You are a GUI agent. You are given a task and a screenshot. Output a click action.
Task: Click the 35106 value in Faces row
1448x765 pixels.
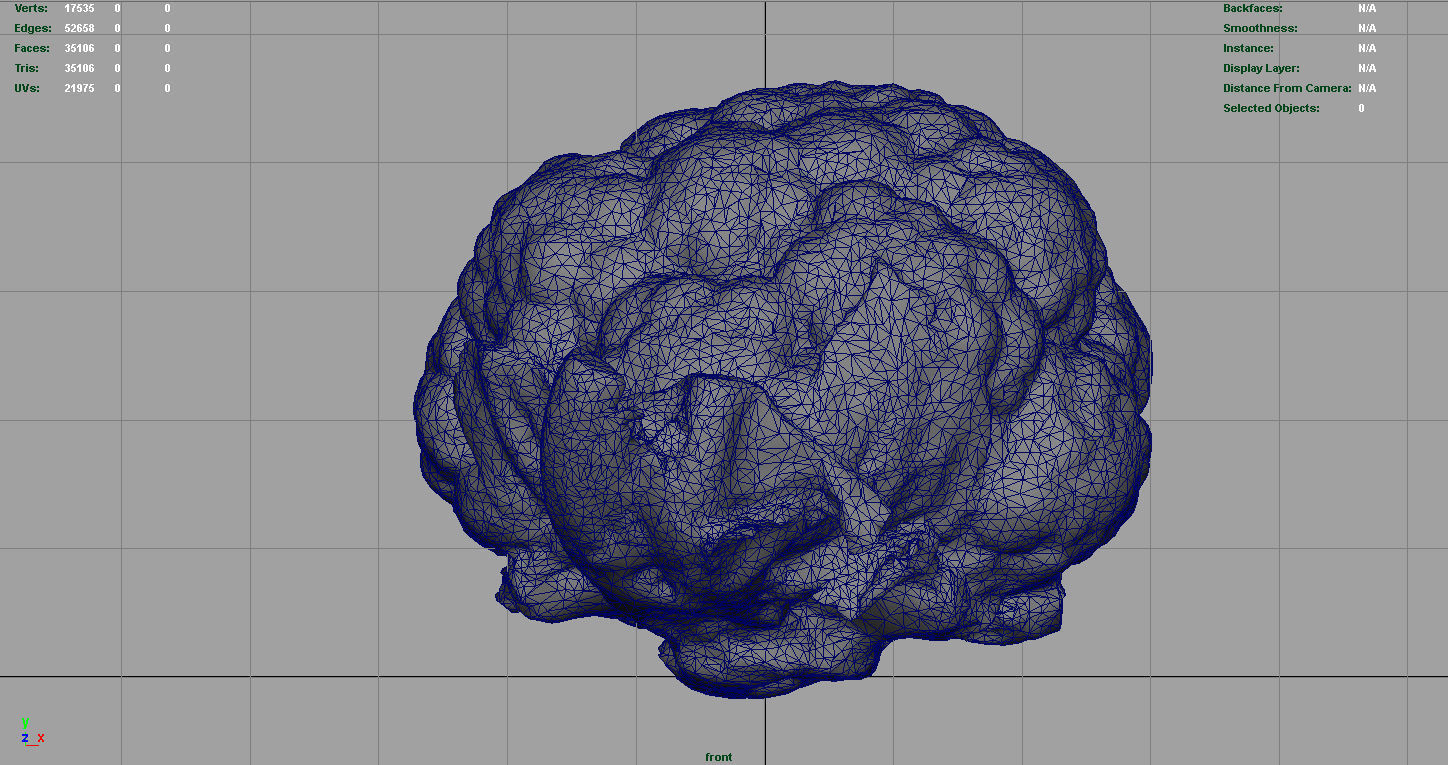click(x=79, y=48)
